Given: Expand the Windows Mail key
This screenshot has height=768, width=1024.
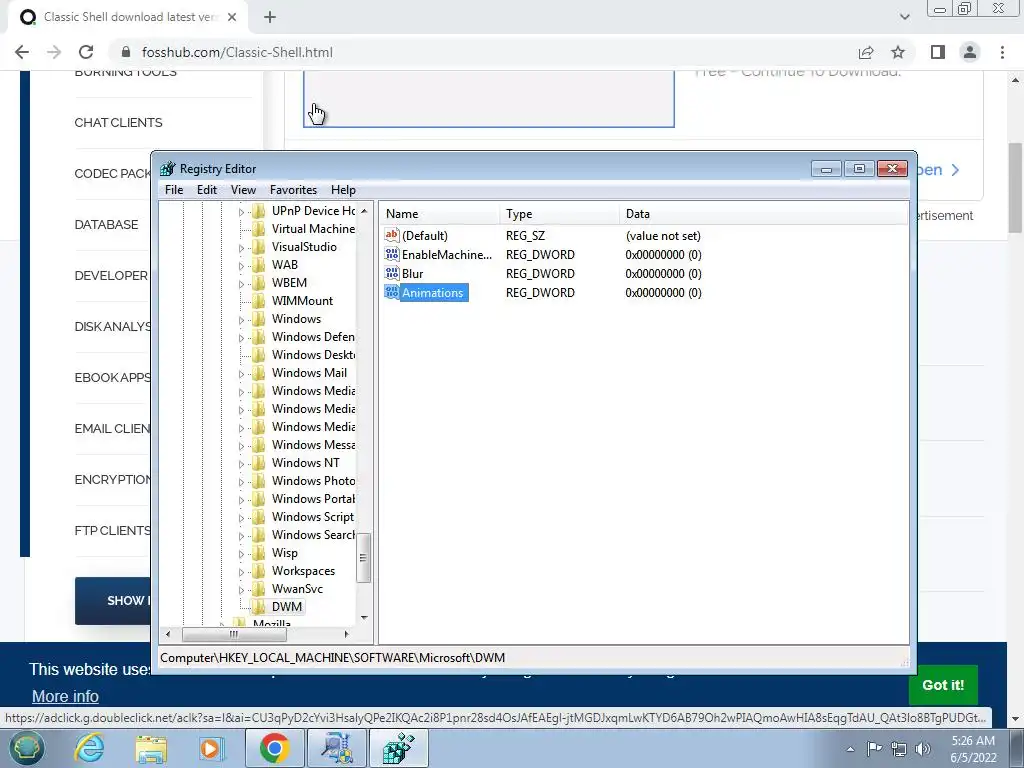Looking at the screenshot, I should point(241,374).
